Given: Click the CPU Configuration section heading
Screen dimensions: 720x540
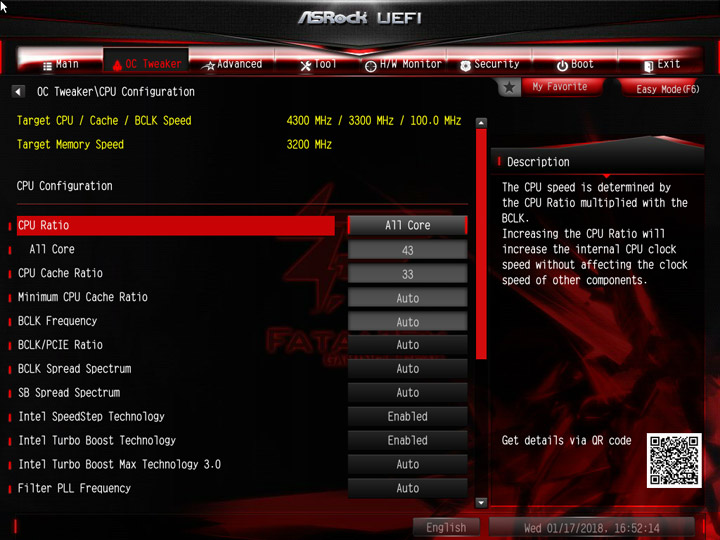Looking at the screenshot, I should tap(65, 186).
